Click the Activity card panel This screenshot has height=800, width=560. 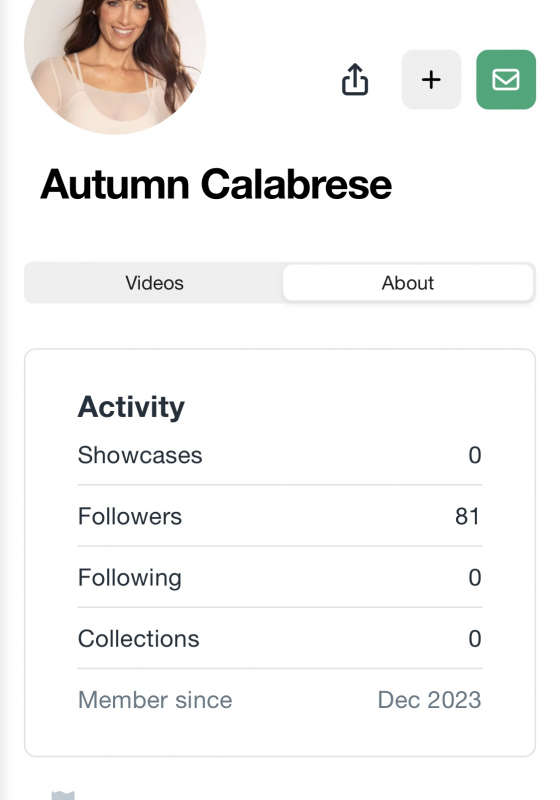click(280, 553)
